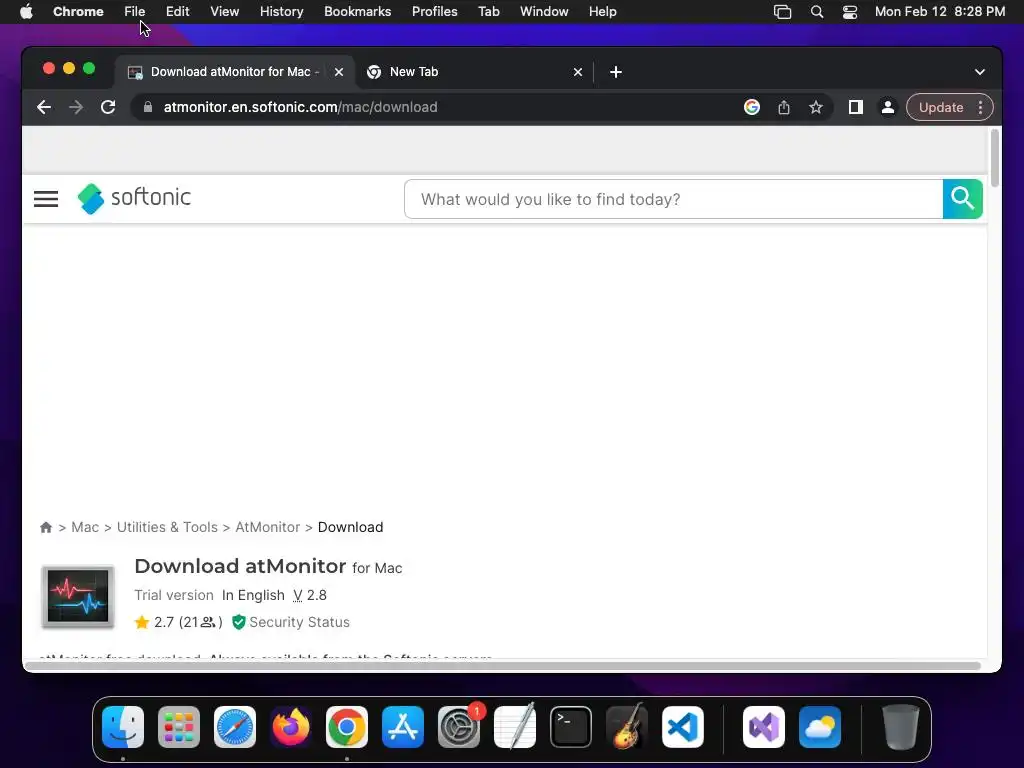The width and height of the screenshot is (1024, 768).
Task: Open a new tab with plus button
Action: tap(616, 72)
